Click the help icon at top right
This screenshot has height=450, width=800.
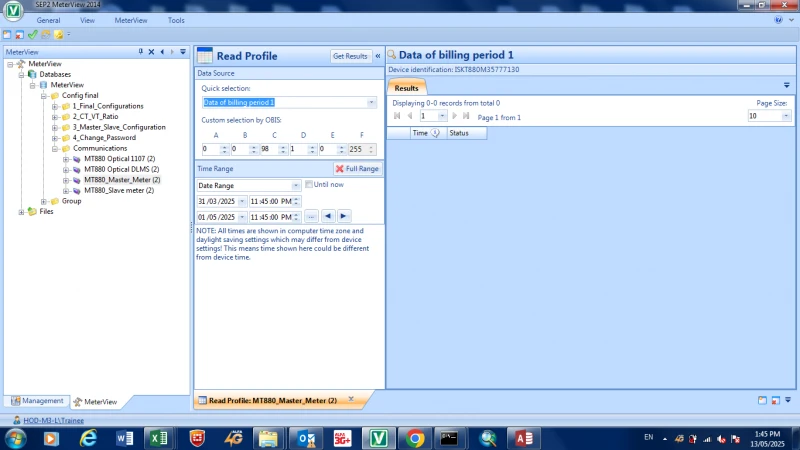[x=778, y=20]
